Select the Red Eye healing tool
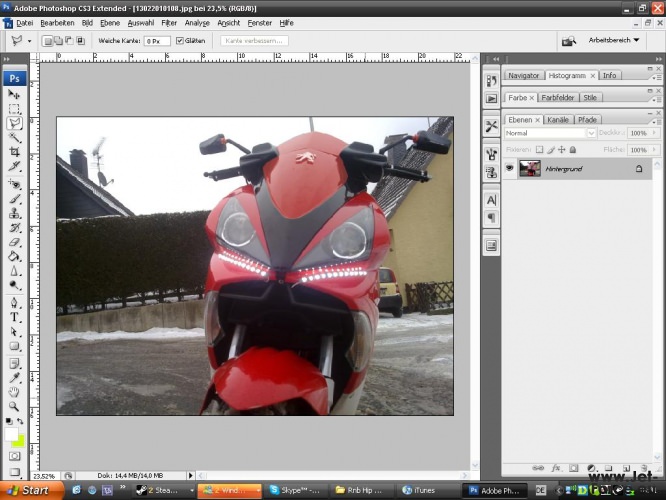This screenshot has height=500, width=666. pos(14,184)
